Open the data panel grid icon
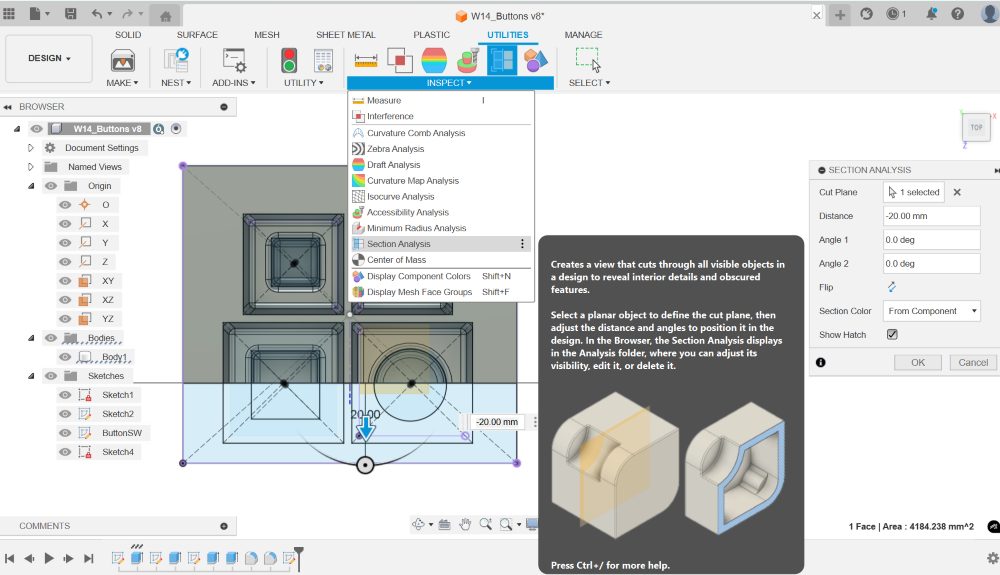Viewport: 1000px width, 575px height. tap(9, 13)
